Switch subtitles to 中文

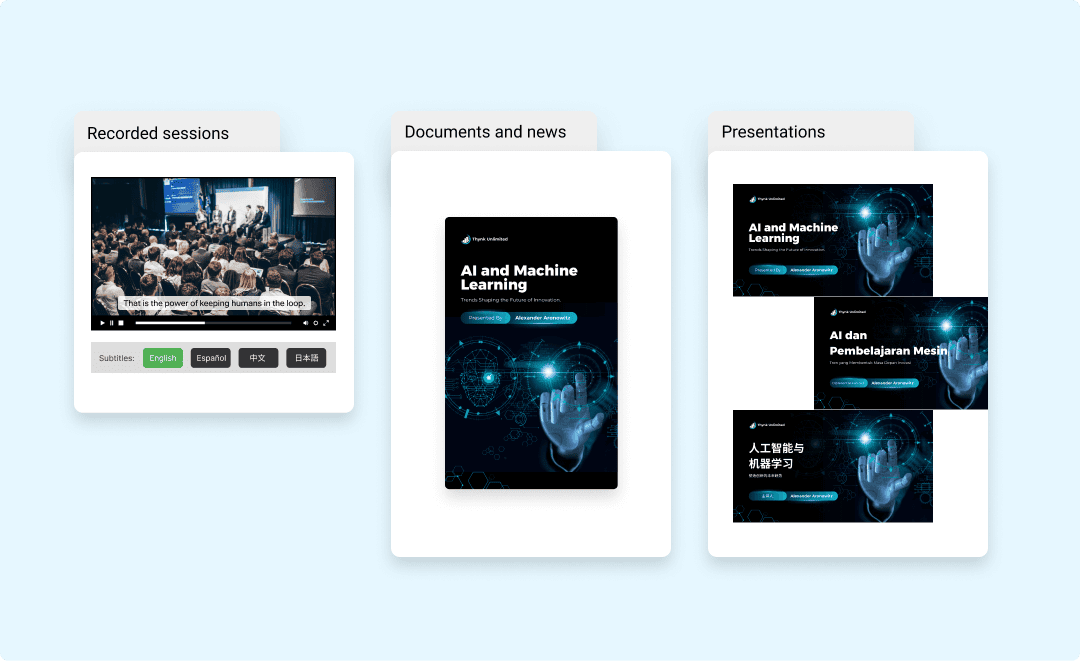point(258,357)
